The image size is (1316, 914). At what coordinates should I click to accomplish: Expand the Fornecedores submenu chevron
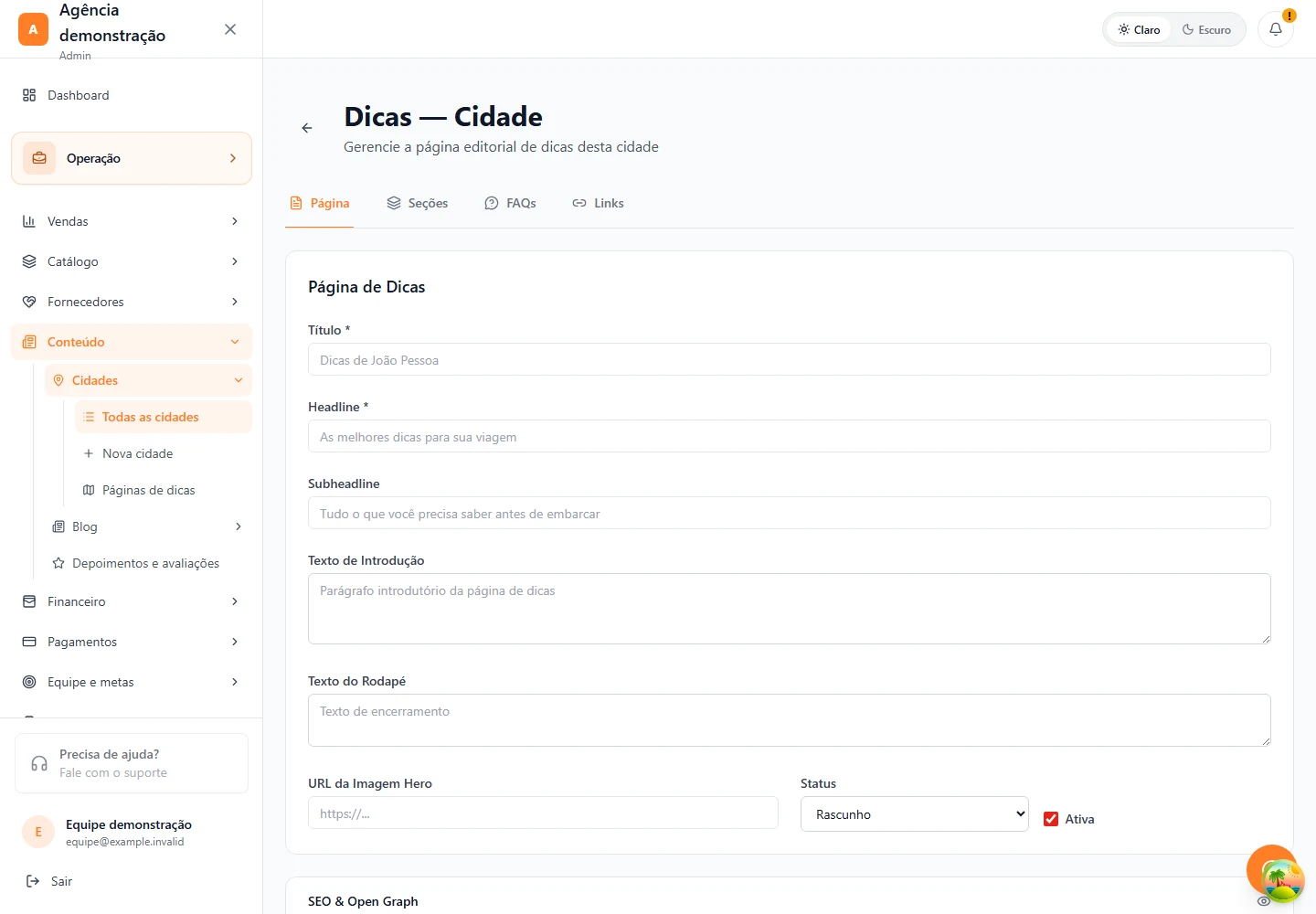point(235,302)
